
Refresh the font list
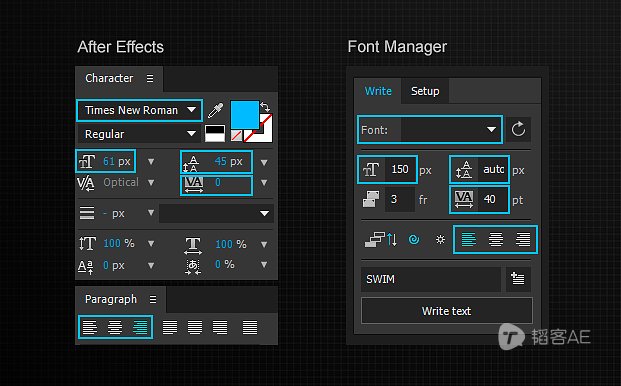pos(518,129)
